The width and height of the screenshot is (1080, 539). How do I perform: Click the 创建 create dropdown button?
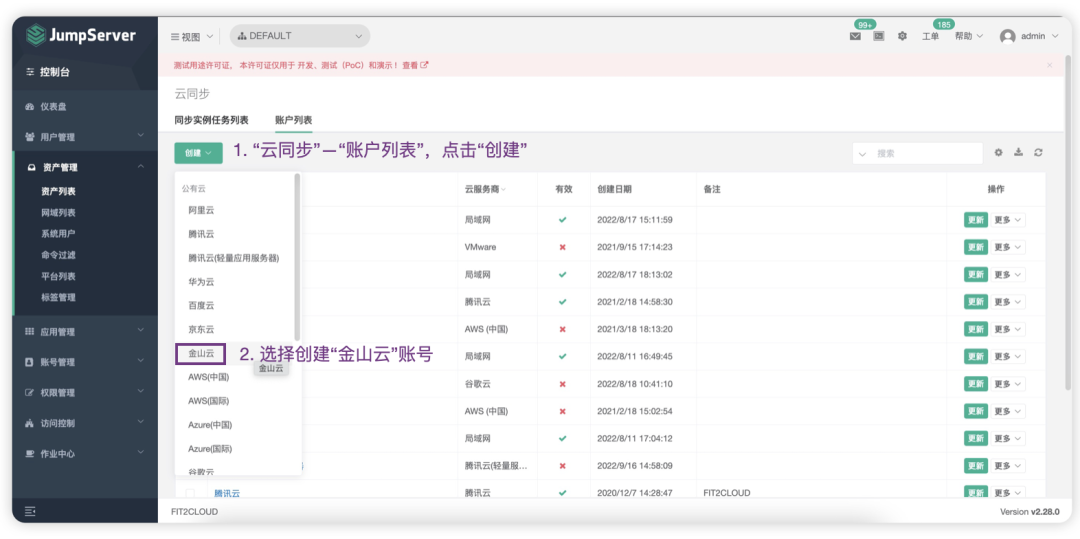click(x=198, y=153)
